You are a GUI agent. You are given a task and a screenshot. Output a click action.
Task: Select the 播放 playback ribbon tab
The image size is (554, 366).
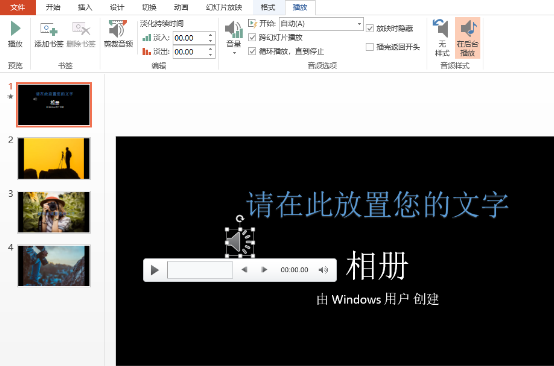pyautogui.click(x=300, y=7)
